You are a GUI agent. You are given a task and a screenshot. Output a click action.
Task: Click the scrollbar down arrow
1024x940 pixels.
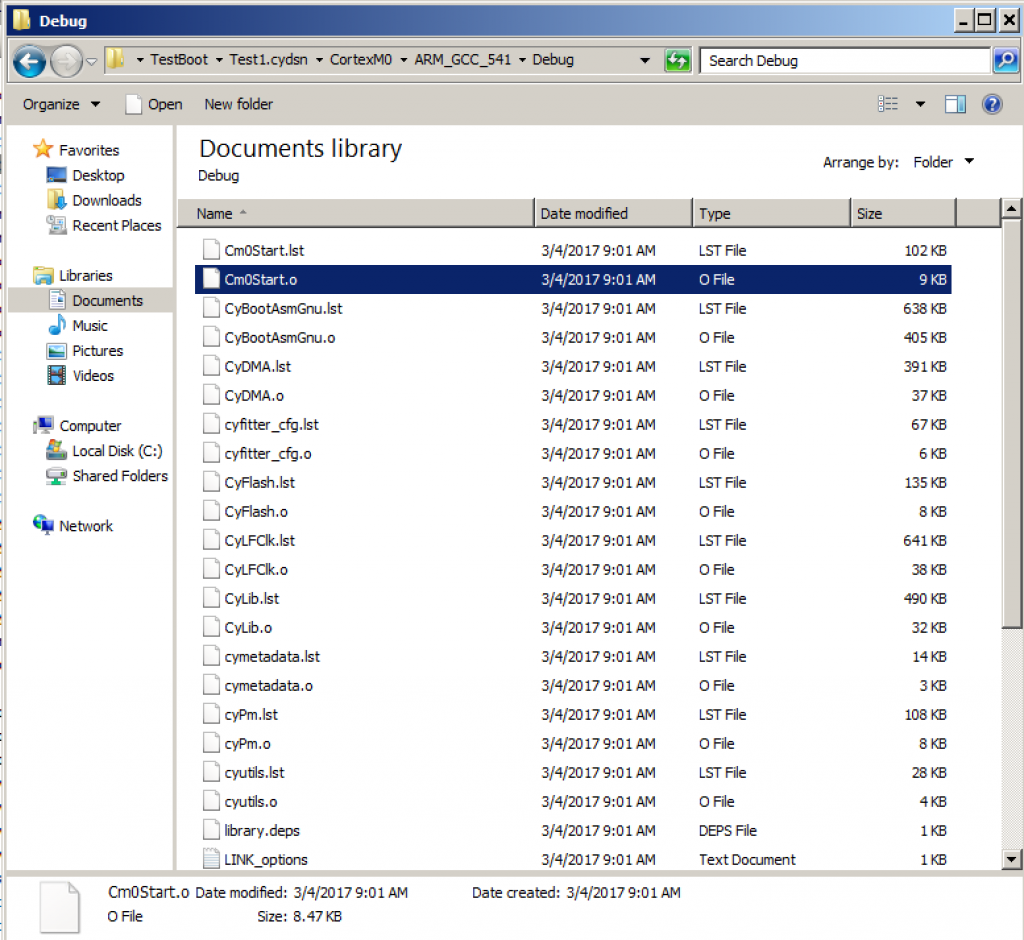click(x=1010, y=858)
